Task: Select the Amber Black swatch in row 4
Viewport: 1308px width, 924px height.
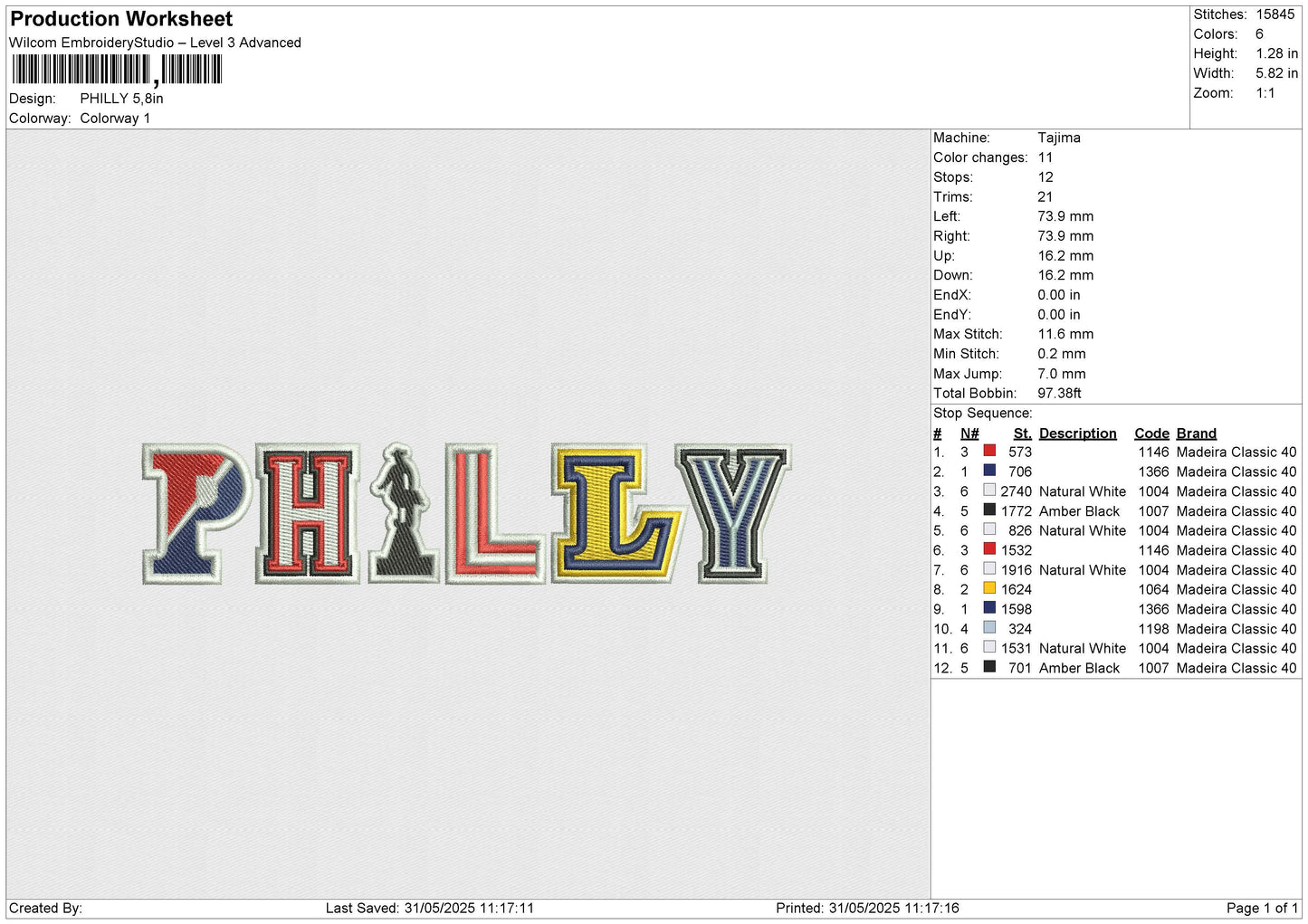Action: 989,510
